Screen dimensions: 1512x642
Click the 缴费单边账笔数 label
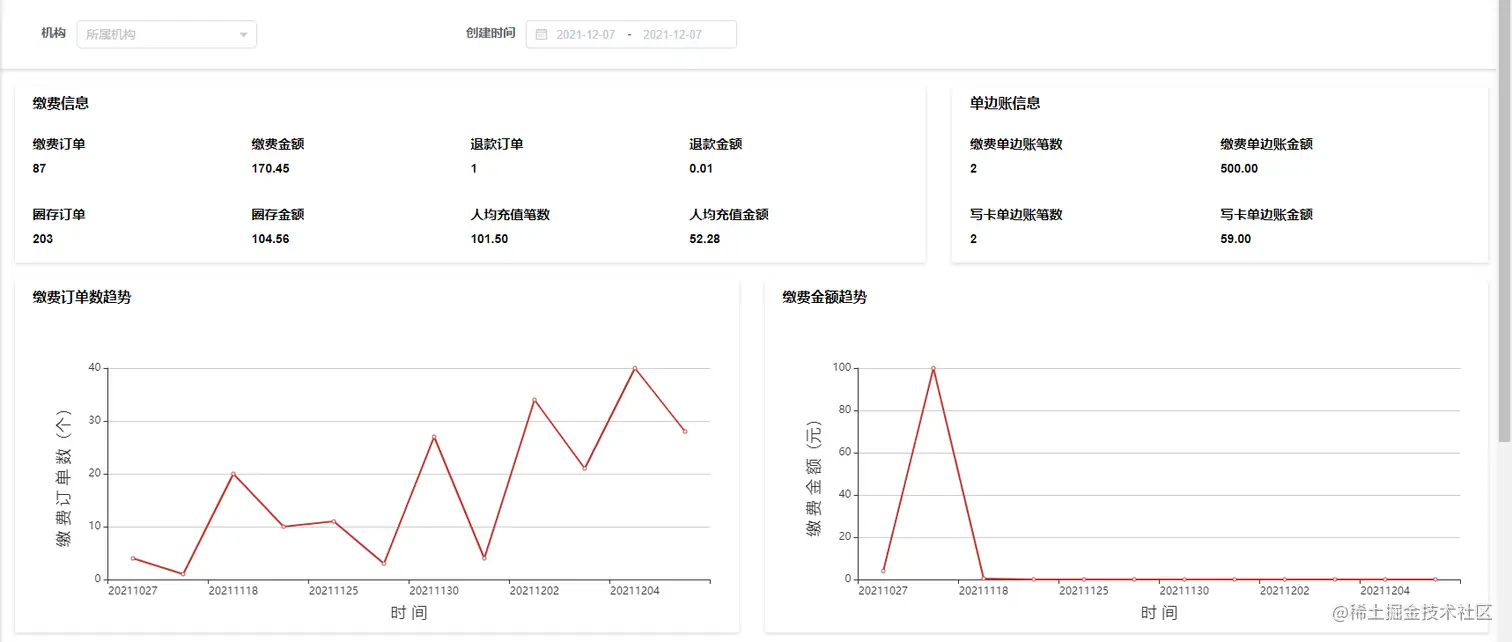tap(1016, 144)
